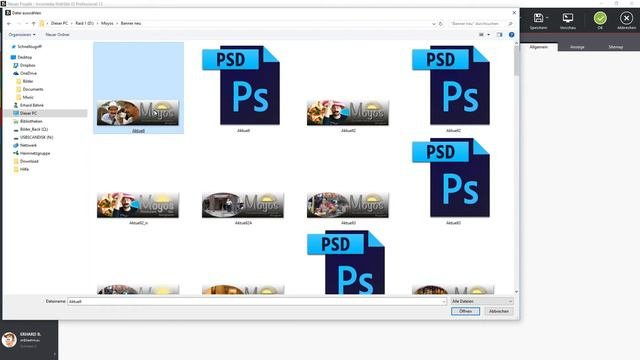Click Abbrechen in the file dialog
640x360 pixels.
click(499, 311)
